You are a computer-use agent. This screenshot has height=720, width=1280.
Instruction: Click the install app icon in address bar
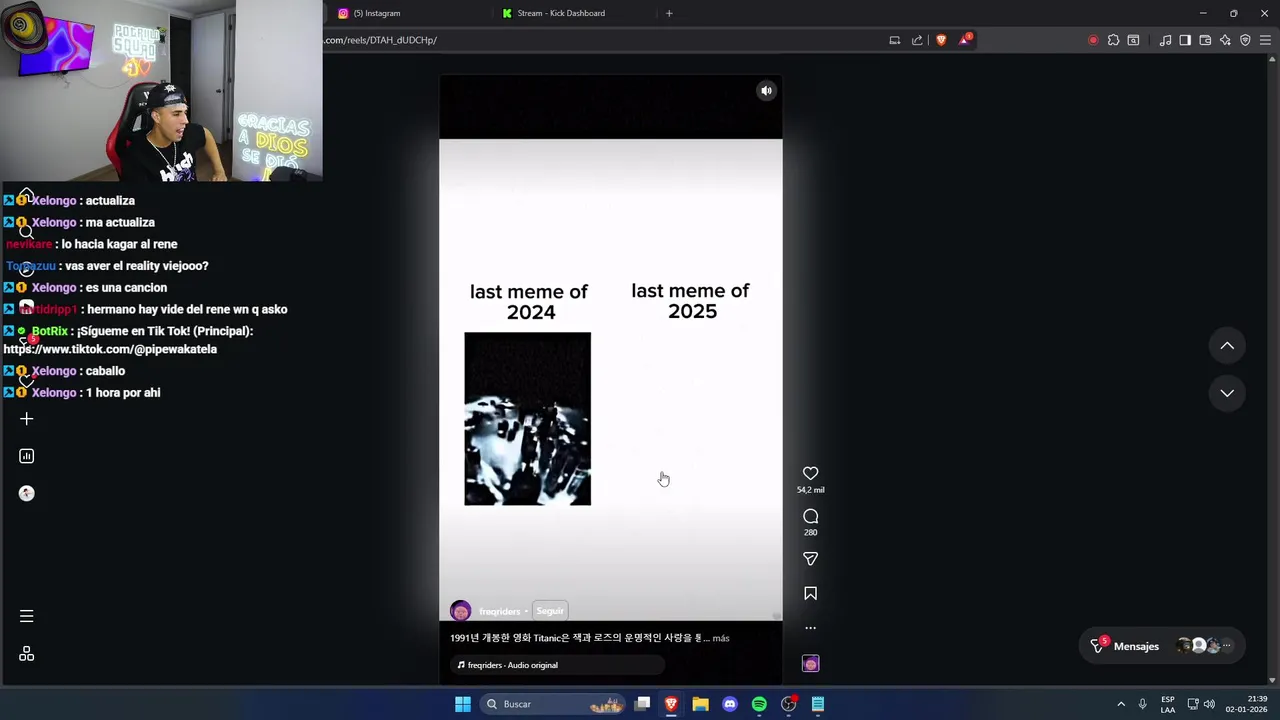click(x=894, y=40)
